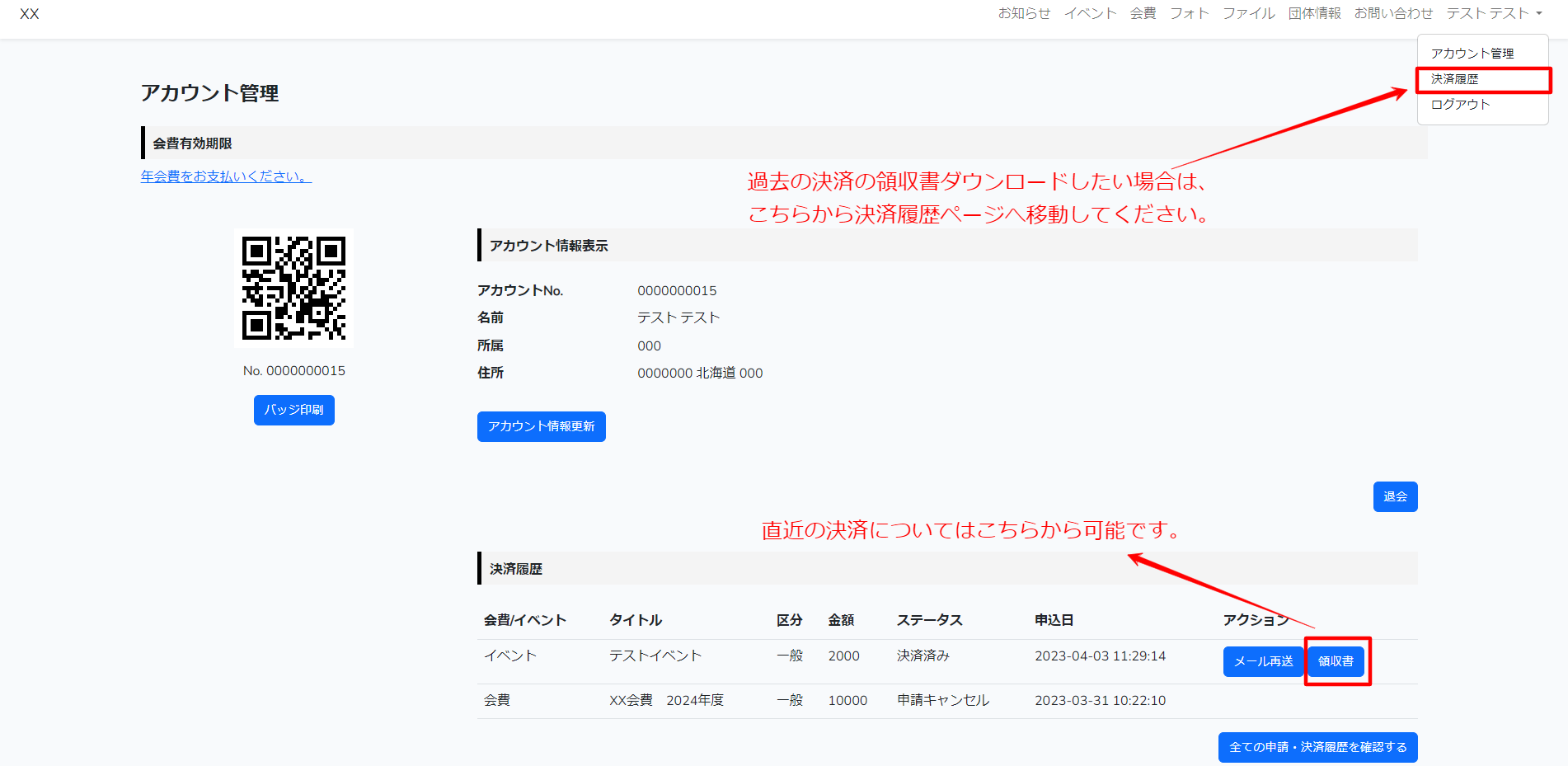Open the フォト navigation item
Viewport: 1568px width, 766px height.
tap(1189, 13)
